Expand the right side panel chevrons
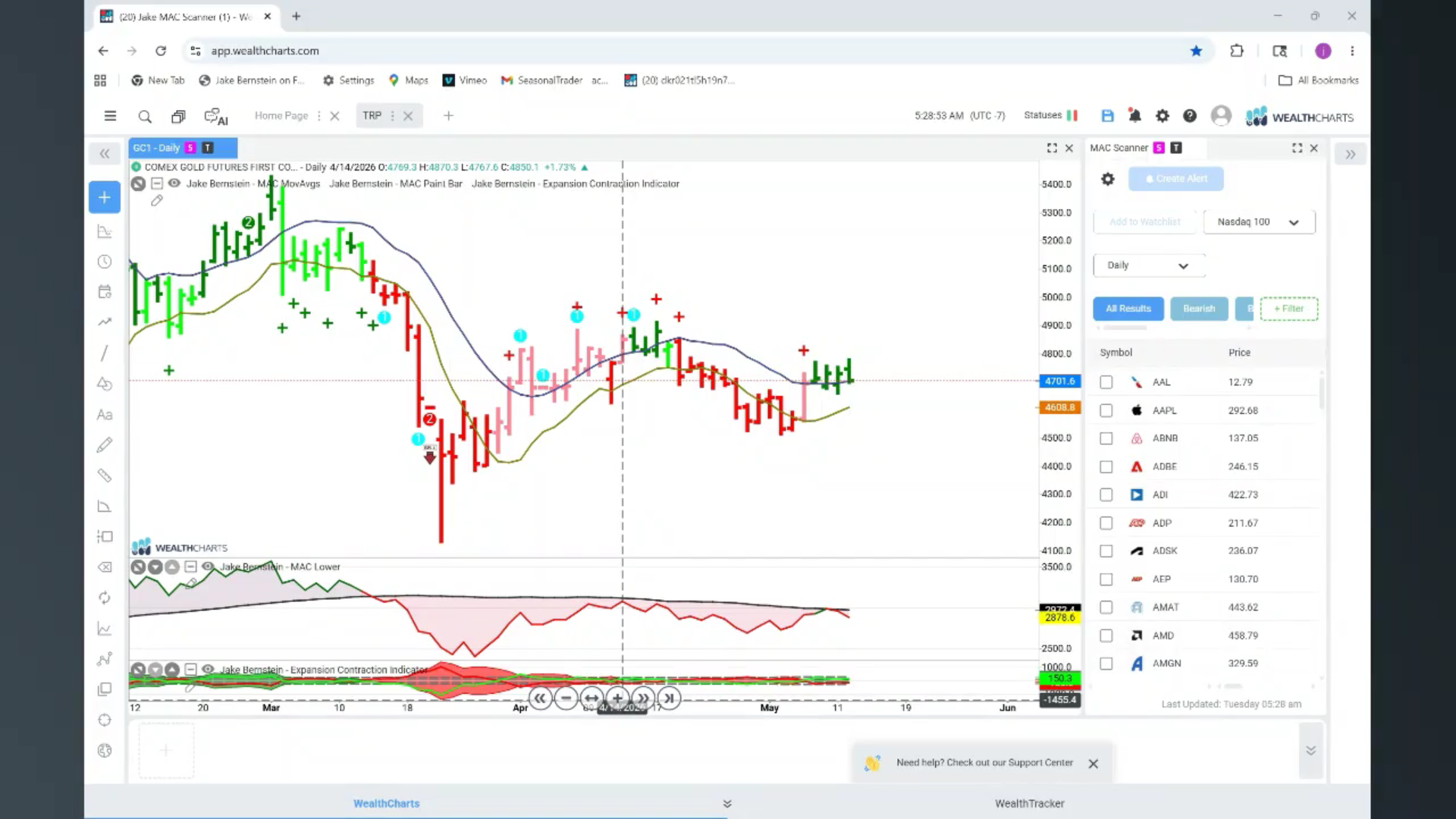Image resolution: width=1456 pixels, height=819 pixels. coord(1351,154)
